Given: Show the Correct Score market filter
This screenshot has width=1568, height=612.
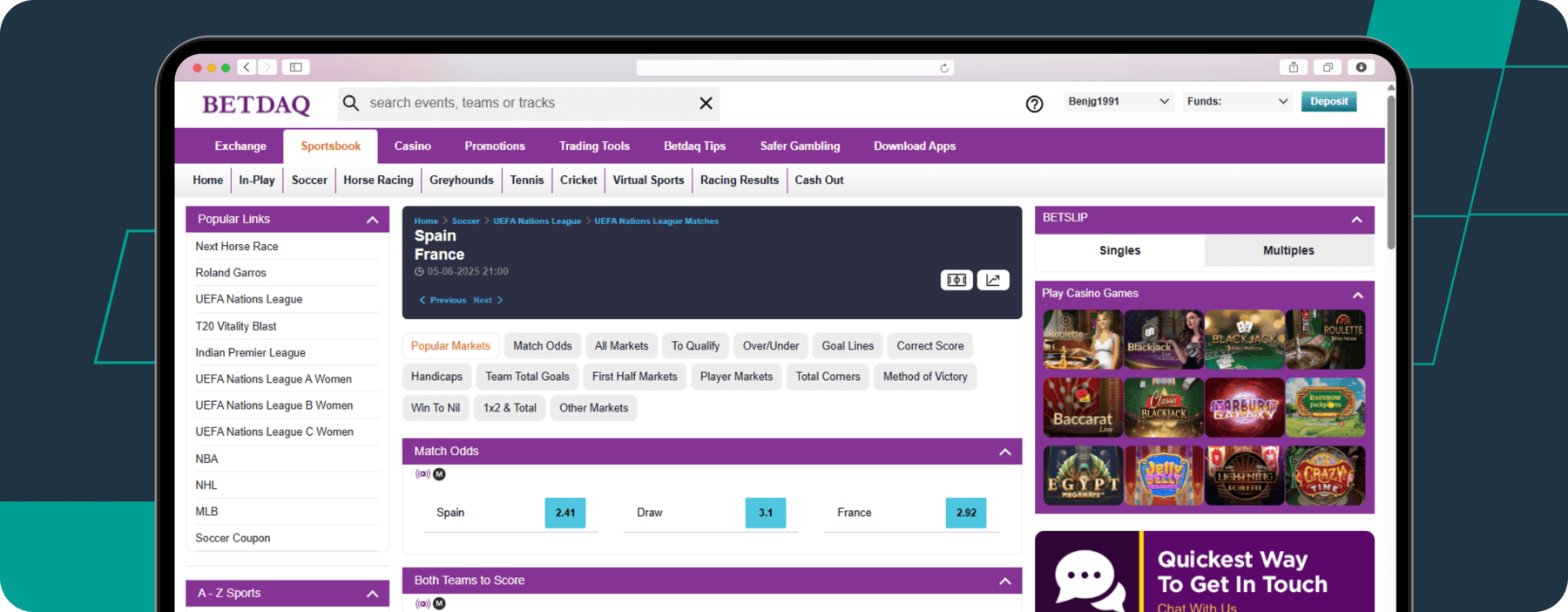Looking at the screenshot, I should pos(930,346).
